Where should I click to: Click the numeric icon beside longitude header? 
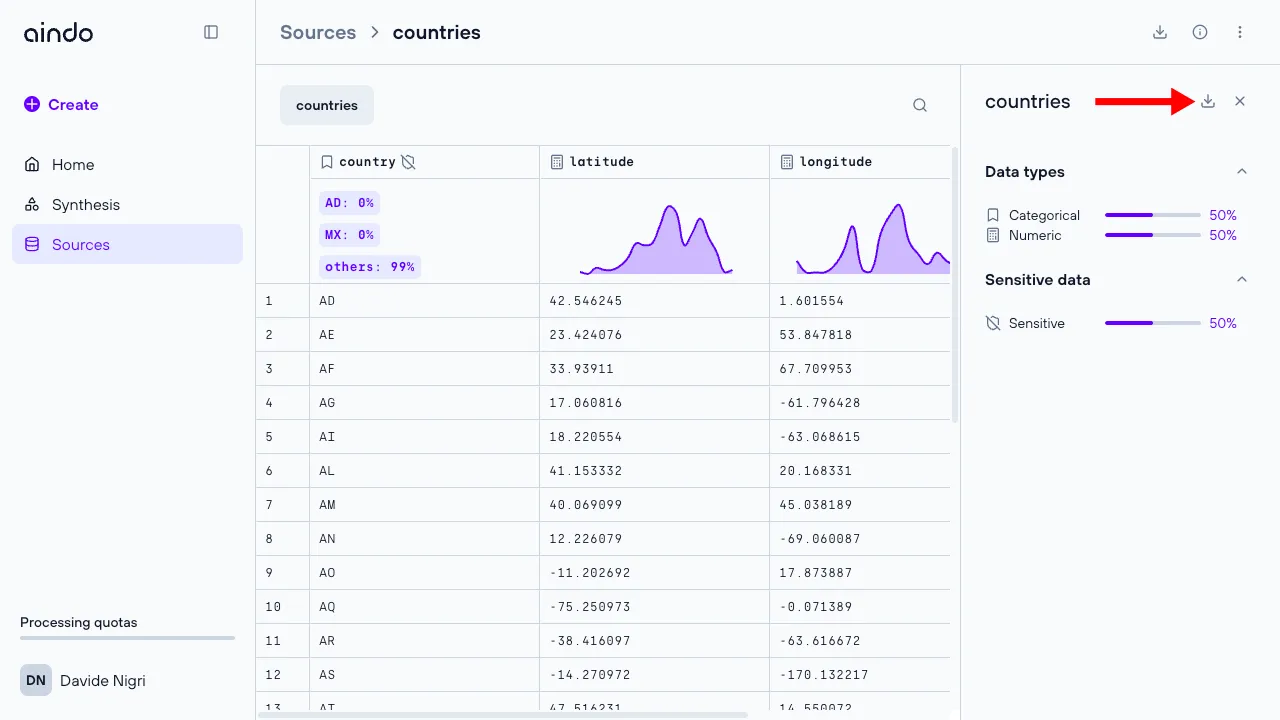[787, 162]
